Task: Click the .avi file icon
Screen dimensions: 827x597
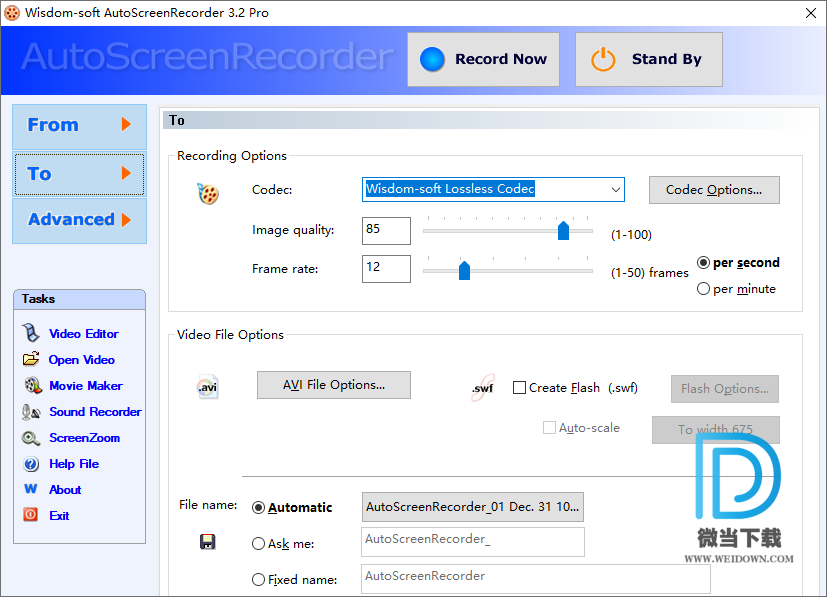Action: pyautogui.click(x=208, y=388)
